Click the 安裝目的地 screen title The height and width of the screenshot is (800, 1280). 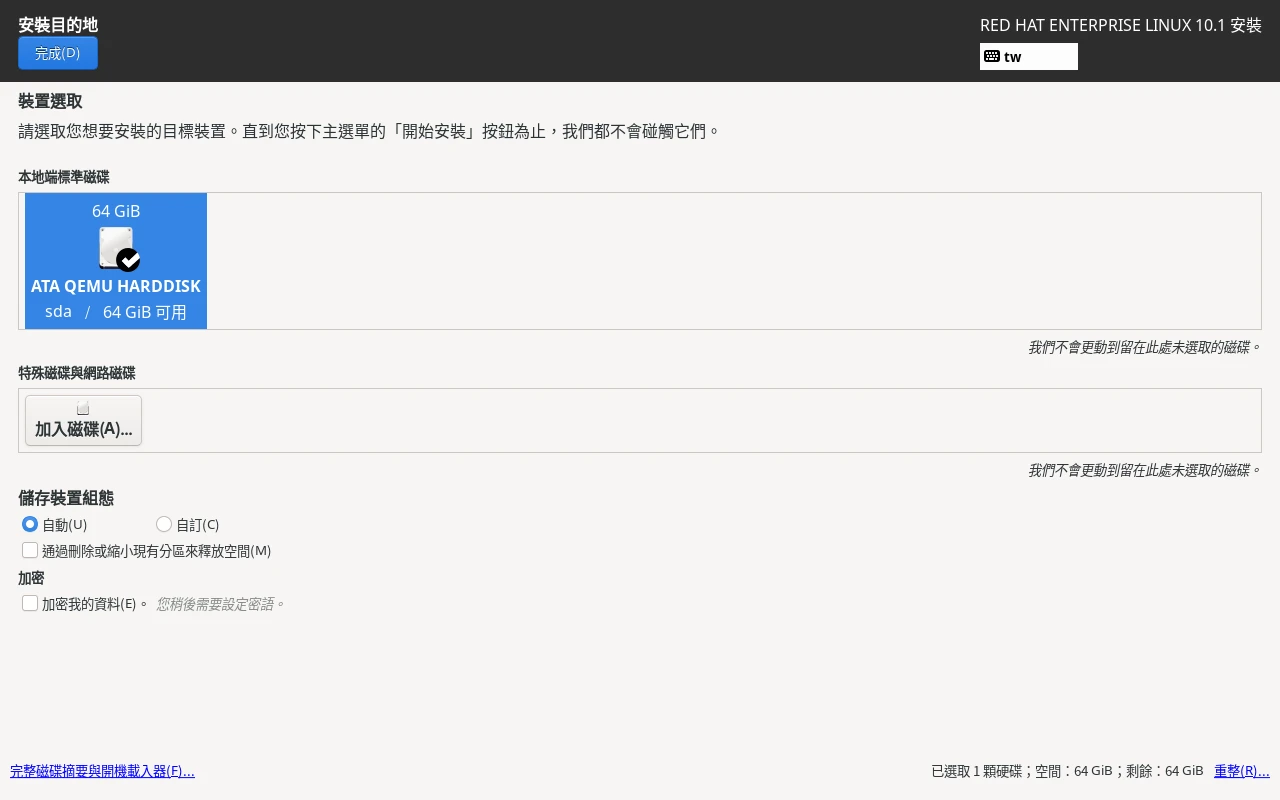(x=58, y=25)
